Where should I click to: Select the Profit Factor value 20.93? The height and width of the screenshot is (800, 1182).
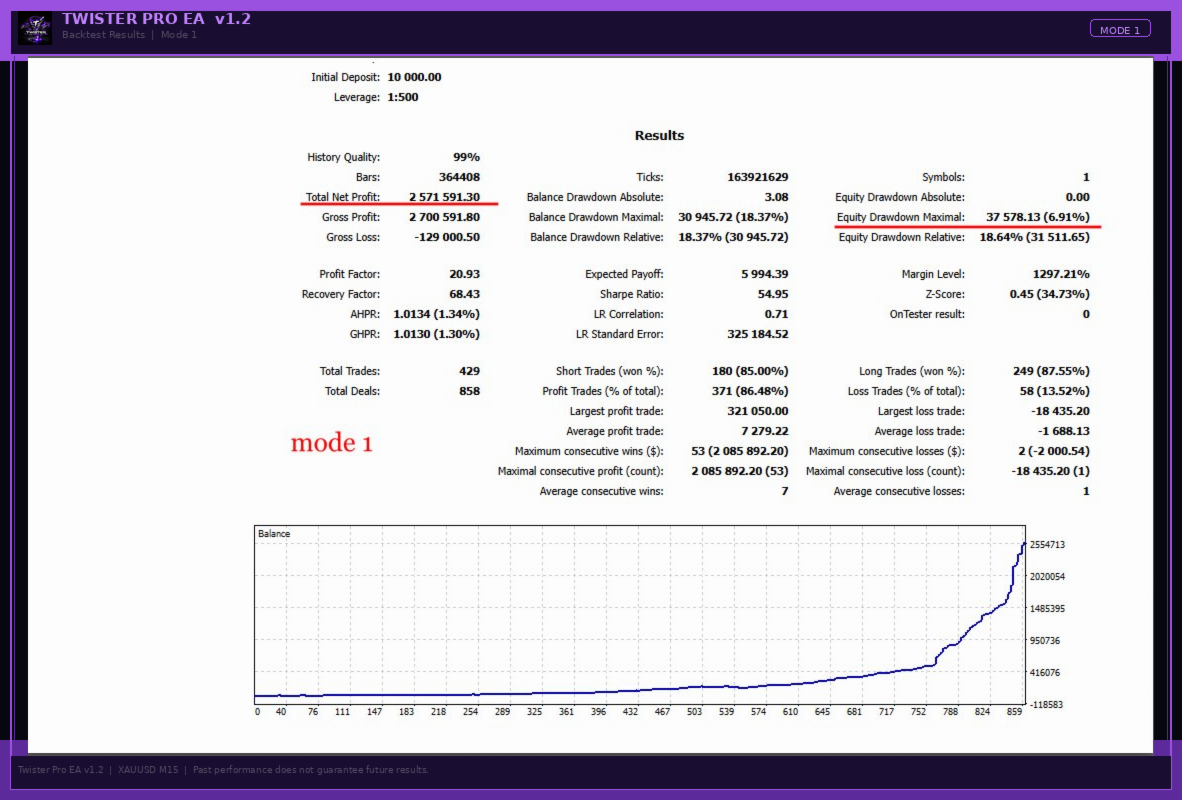point(463,273)
